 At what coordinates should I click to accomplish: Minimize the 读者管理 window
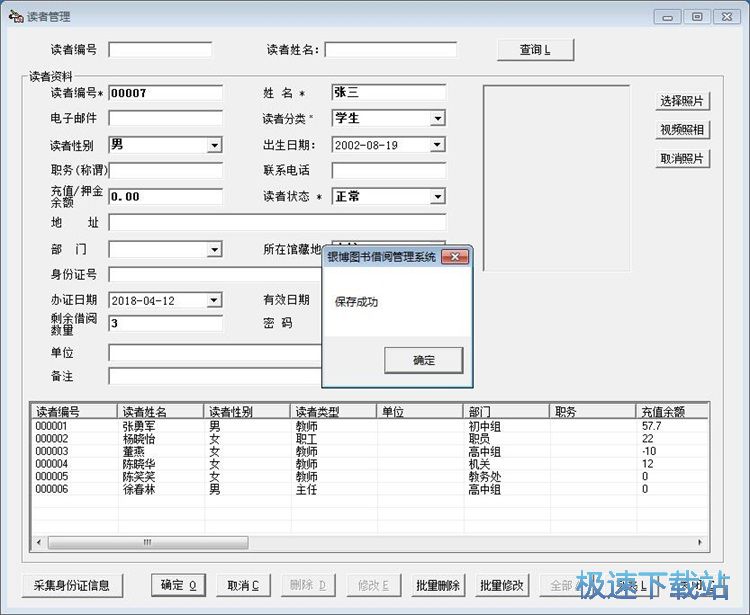667,17
